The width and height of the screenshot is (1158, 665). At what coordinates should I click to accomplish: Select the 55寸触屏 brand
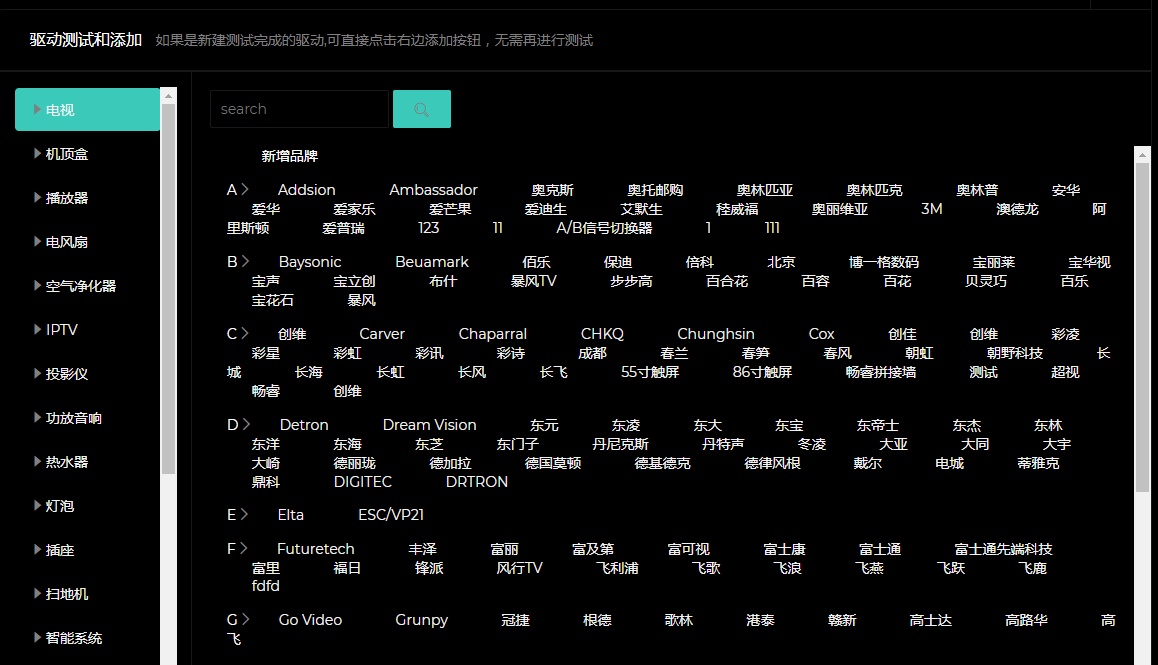650,372
